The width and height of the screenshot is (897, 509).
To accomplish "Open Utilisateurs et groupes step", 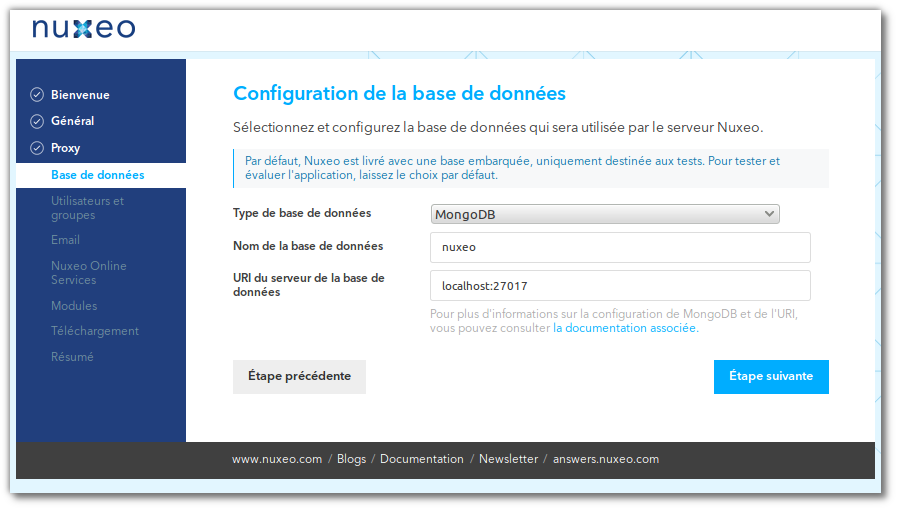I will pyautogui.click(x=88, y=208).
